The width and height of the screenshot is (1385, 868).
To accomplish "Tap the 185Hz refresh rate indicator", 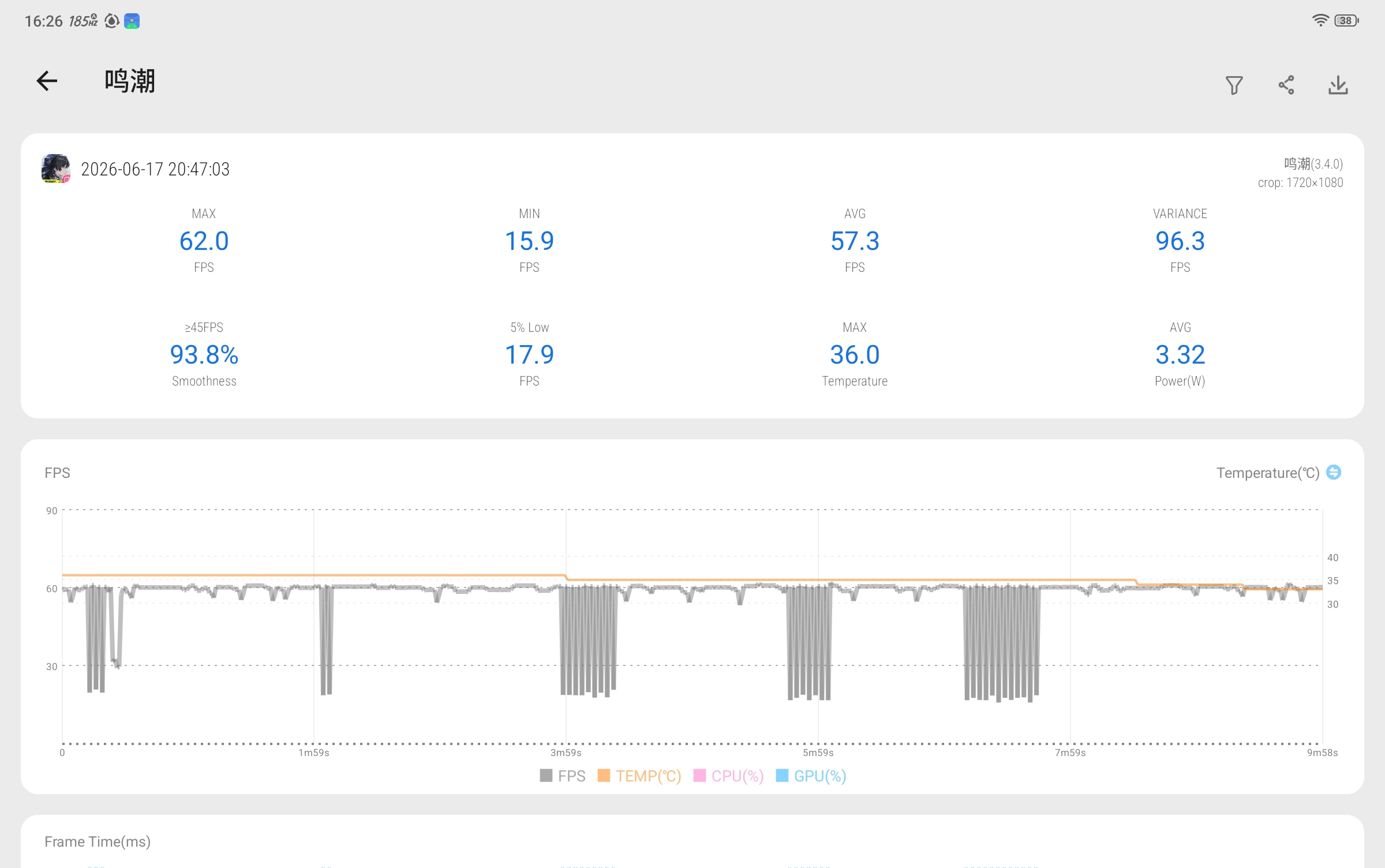I will [83, 21].
